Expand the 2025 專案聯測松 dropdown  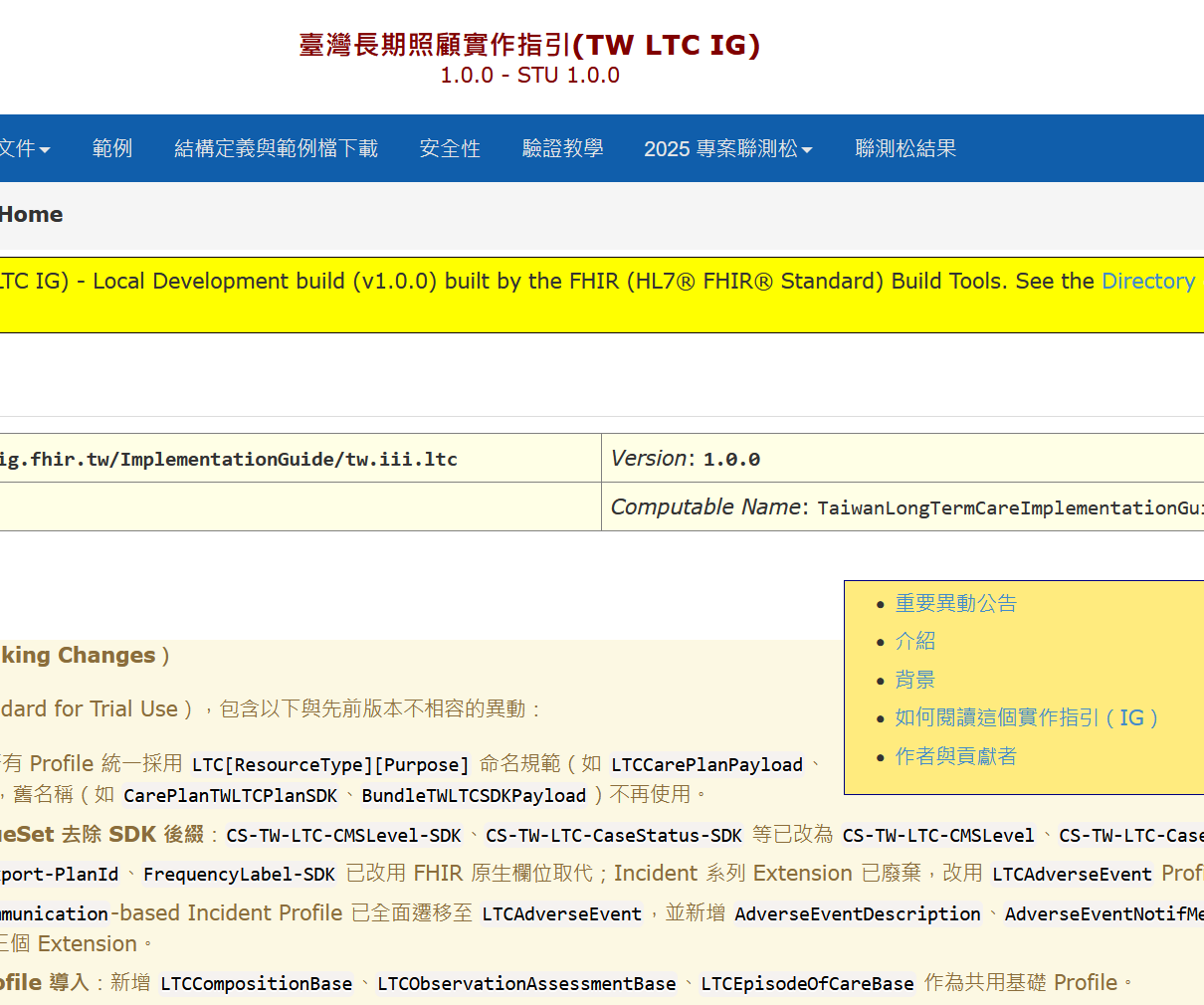click(727, 149)
